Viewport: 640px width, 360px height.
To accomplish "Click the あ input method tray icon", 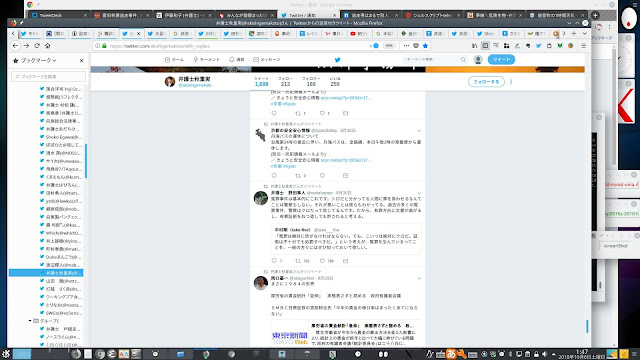I will click(x=451, y=354).
